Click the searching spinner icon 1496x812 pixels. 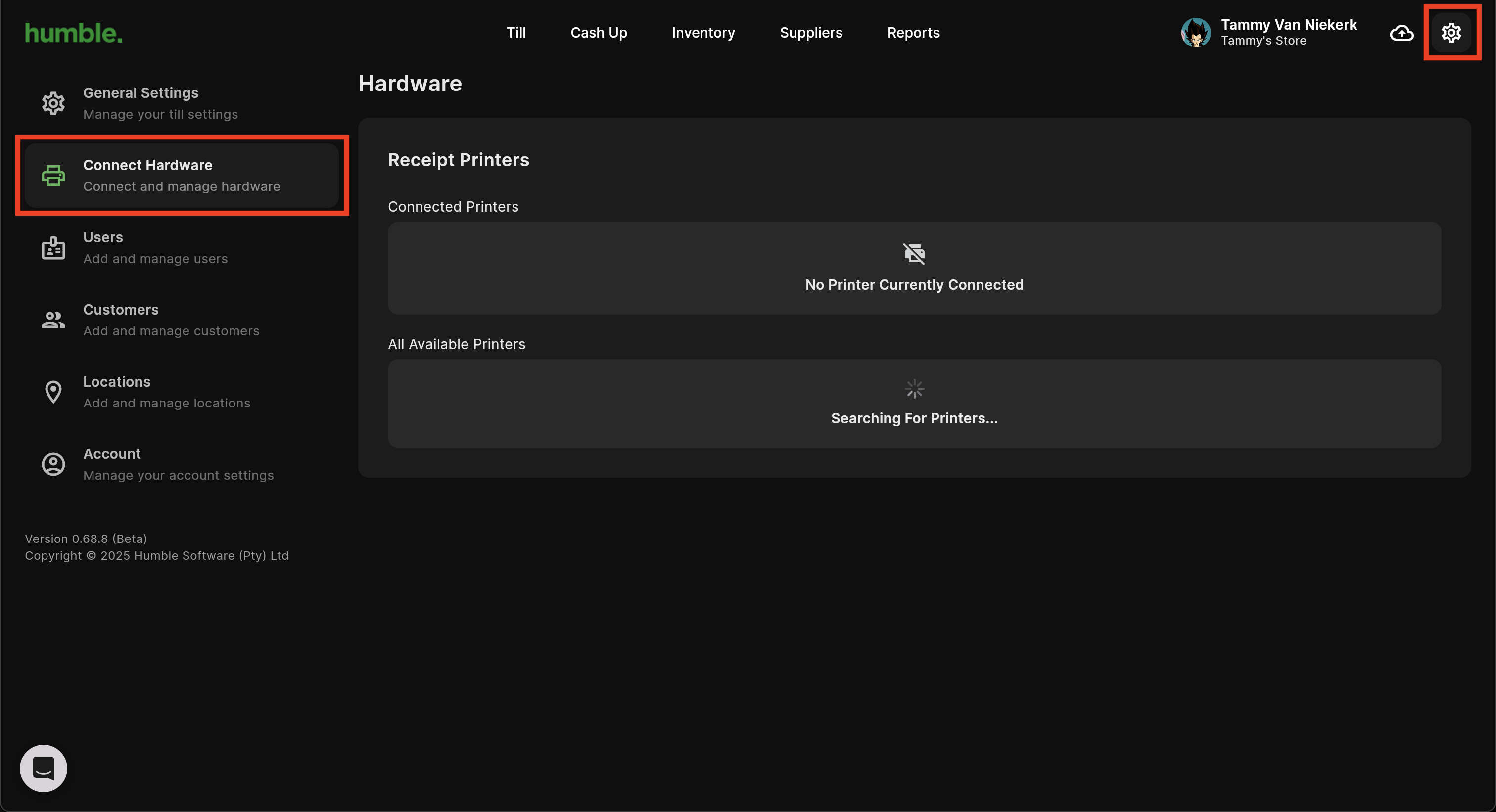[x=914, y=389]
